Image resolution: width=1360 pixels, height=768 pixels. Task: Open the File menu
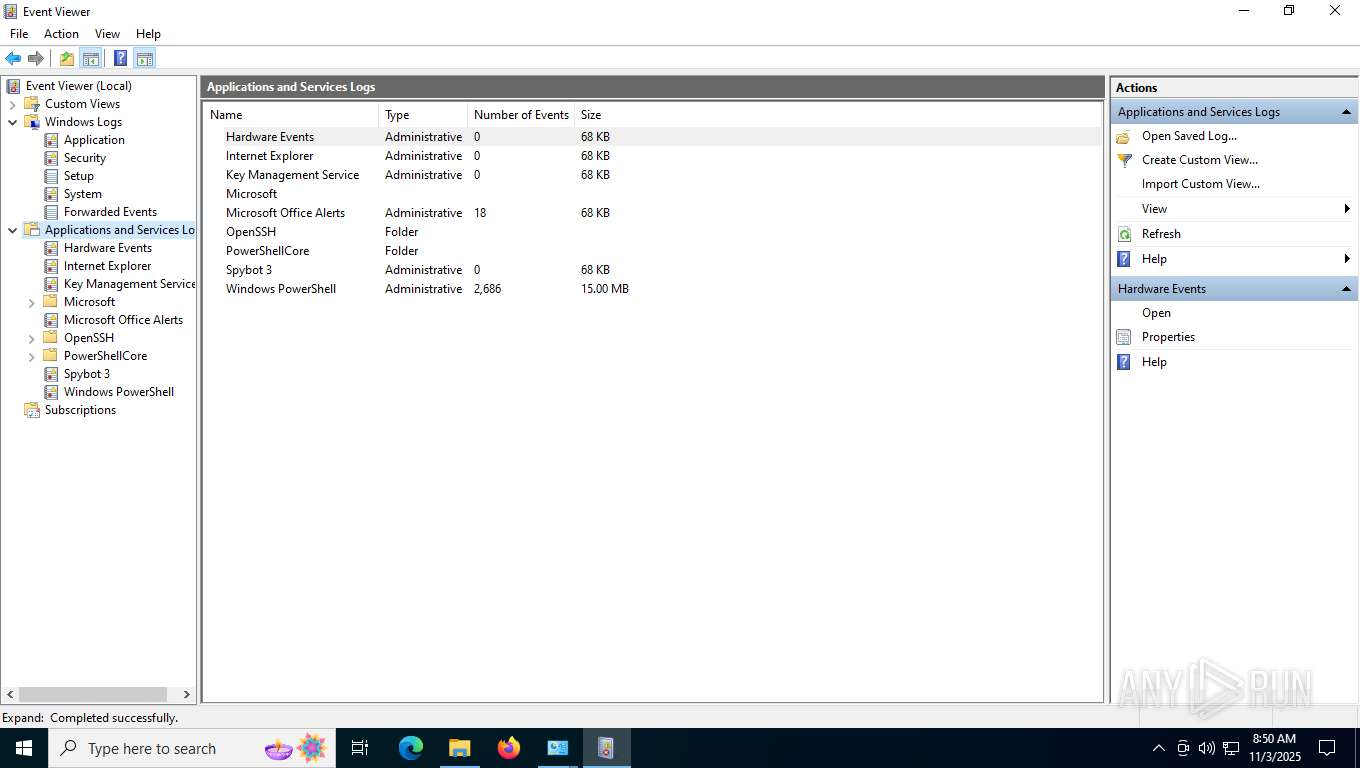click(19, 34)
